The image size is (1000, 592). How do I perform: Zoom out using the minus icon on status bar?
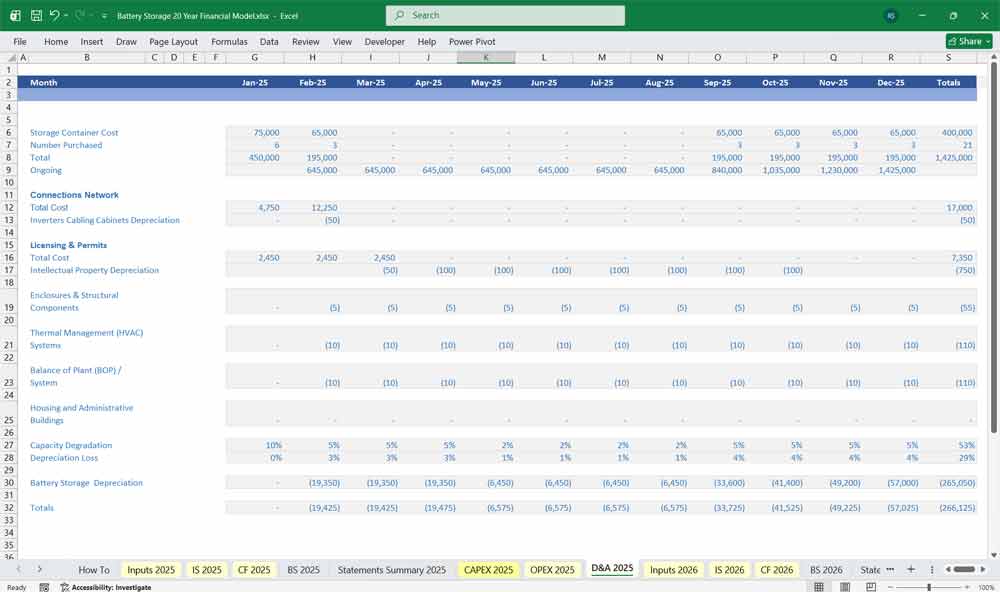click(889, 586)
